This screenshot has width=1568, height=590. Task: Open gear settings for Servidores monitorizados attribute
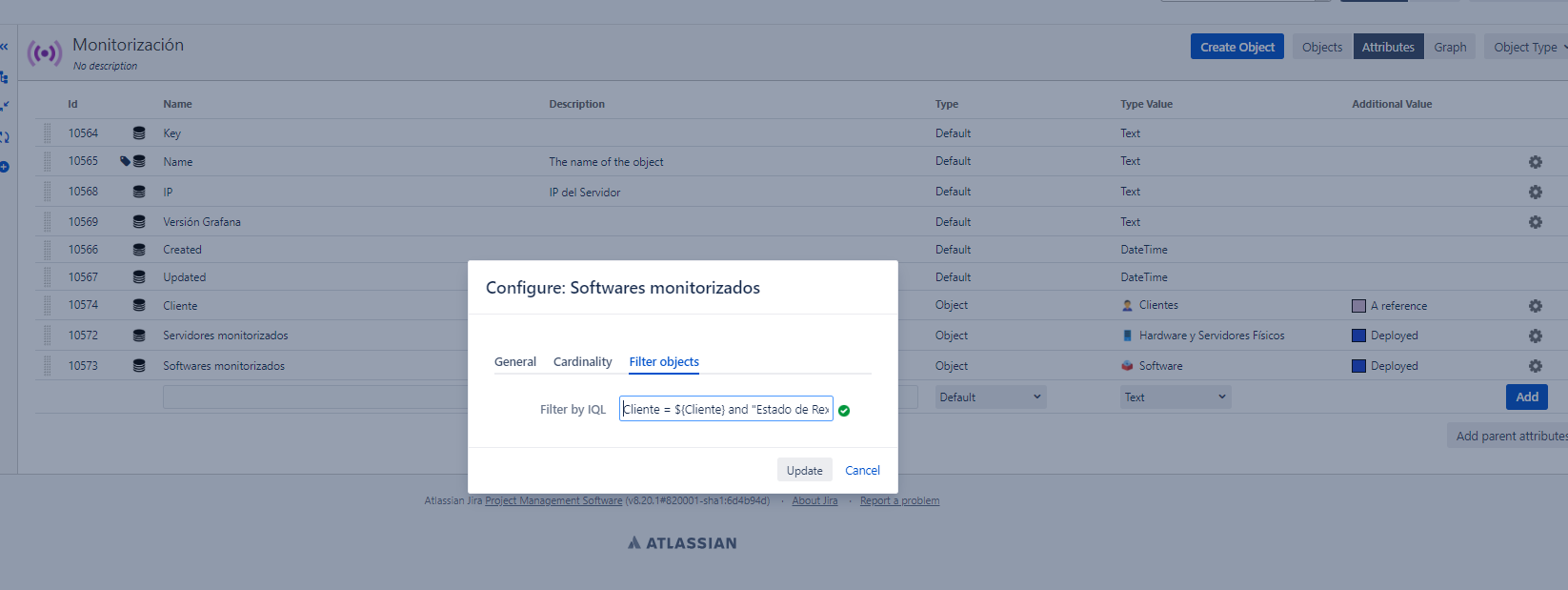tap(1535, 336)
